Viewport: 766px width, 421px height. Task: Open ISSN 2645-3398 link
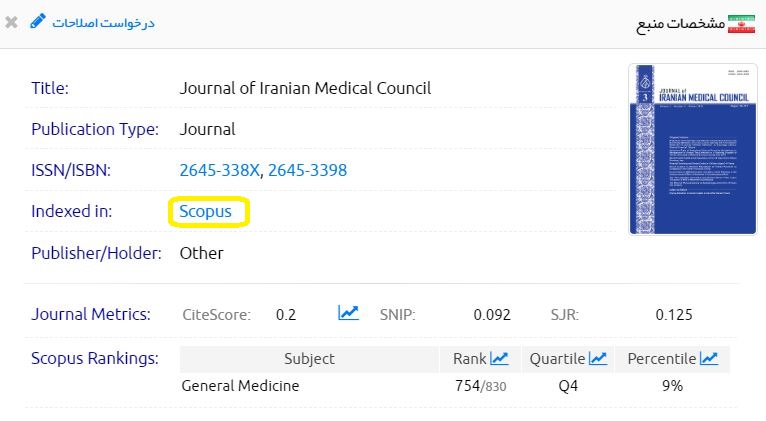point(307,170)
